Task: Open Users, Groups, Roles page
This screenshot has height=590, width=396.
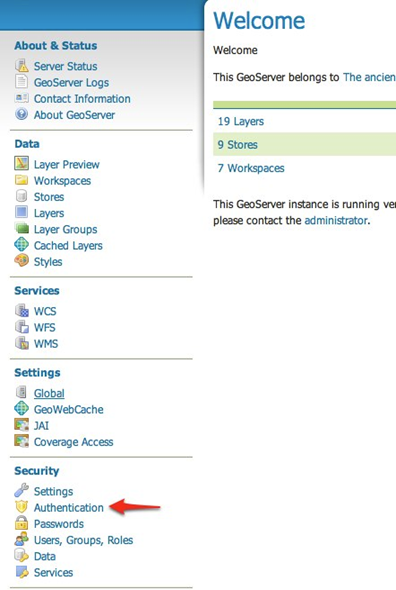Action: (84, 540)
